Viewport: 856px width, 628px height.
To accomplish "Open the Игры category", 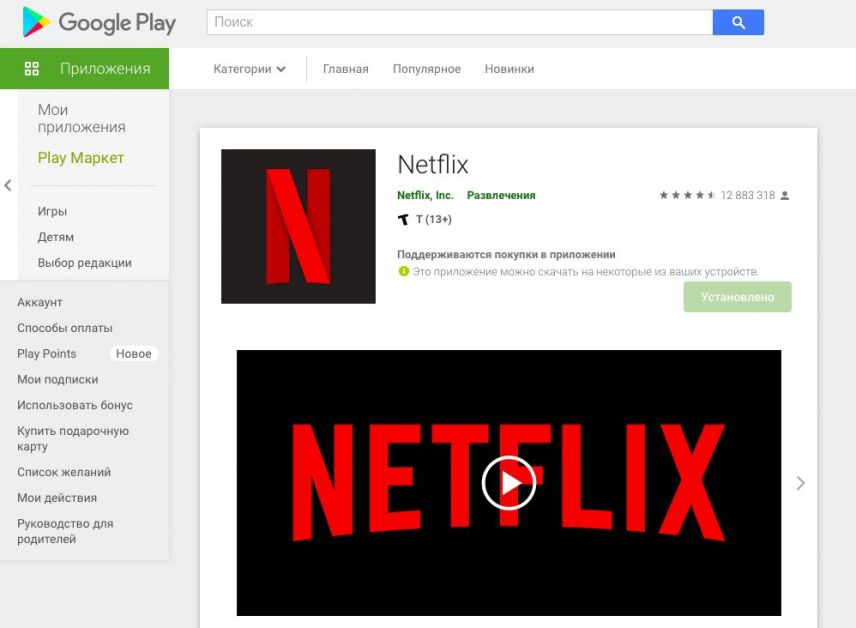I will click(52, 211).
